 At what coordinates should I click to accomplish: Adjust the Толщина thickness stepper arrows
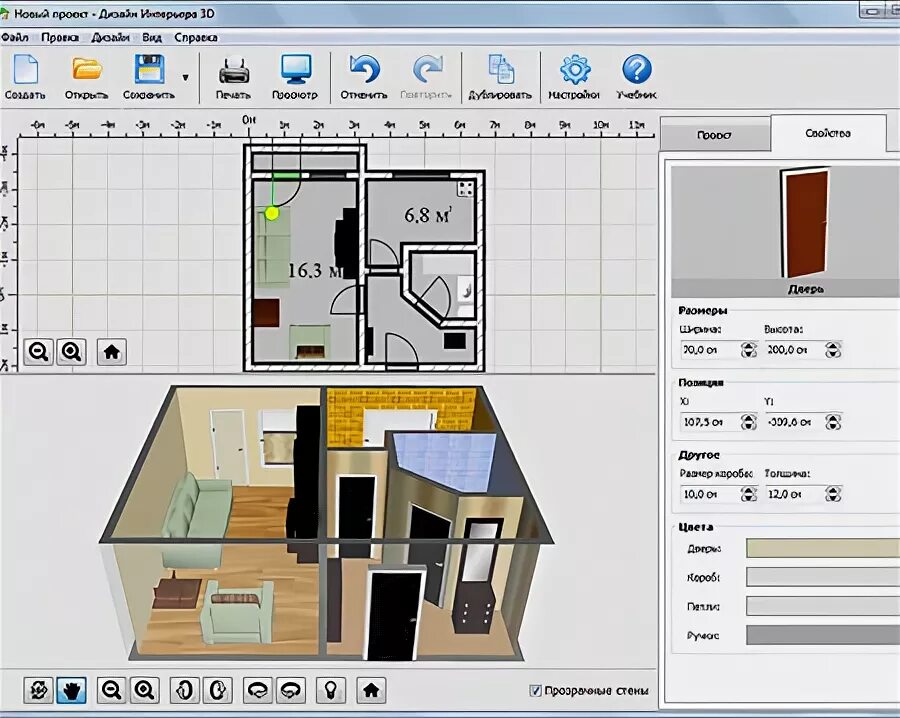click(x=833, y=494)
